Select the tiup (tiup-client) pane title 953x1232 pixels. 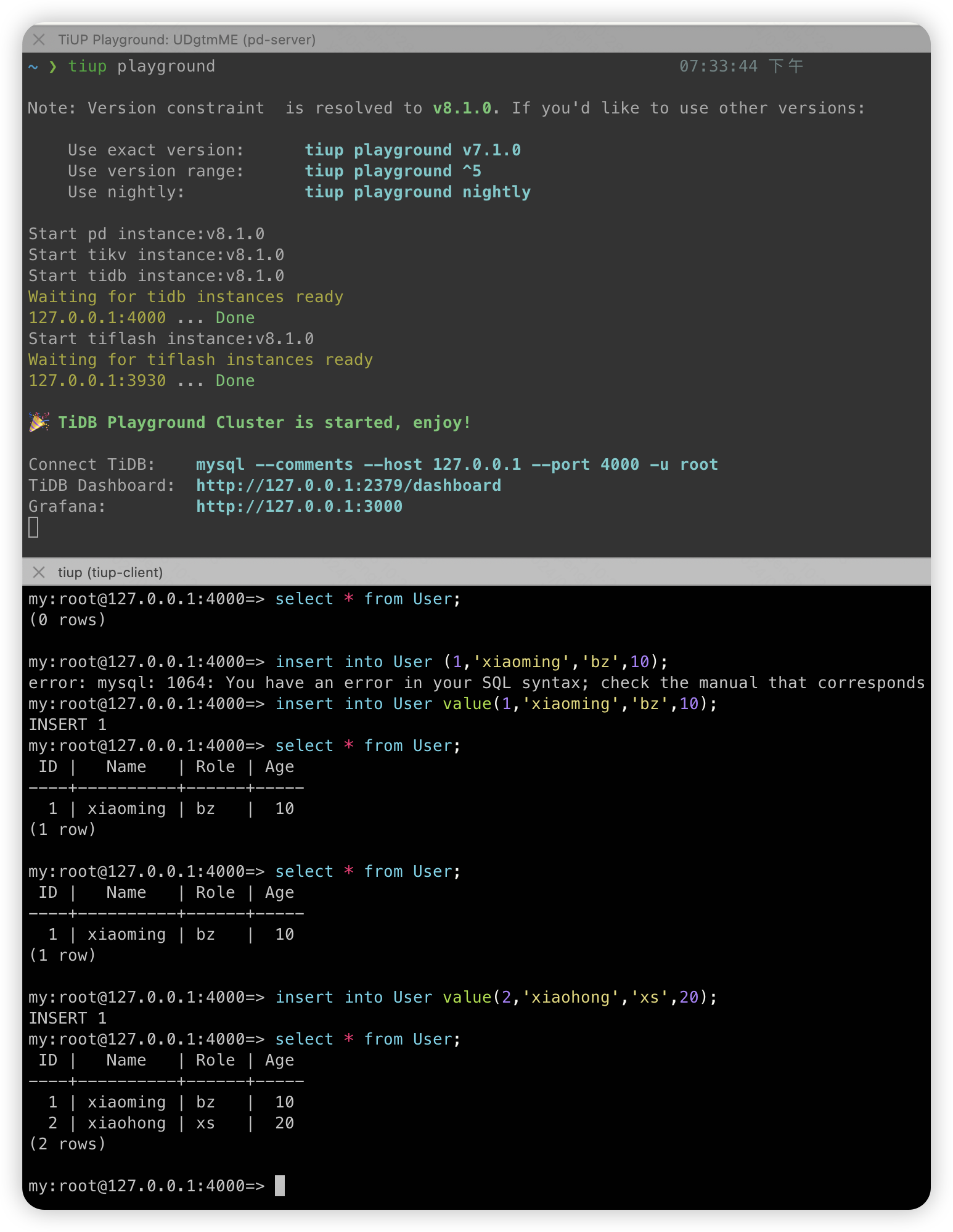[110, 572]
